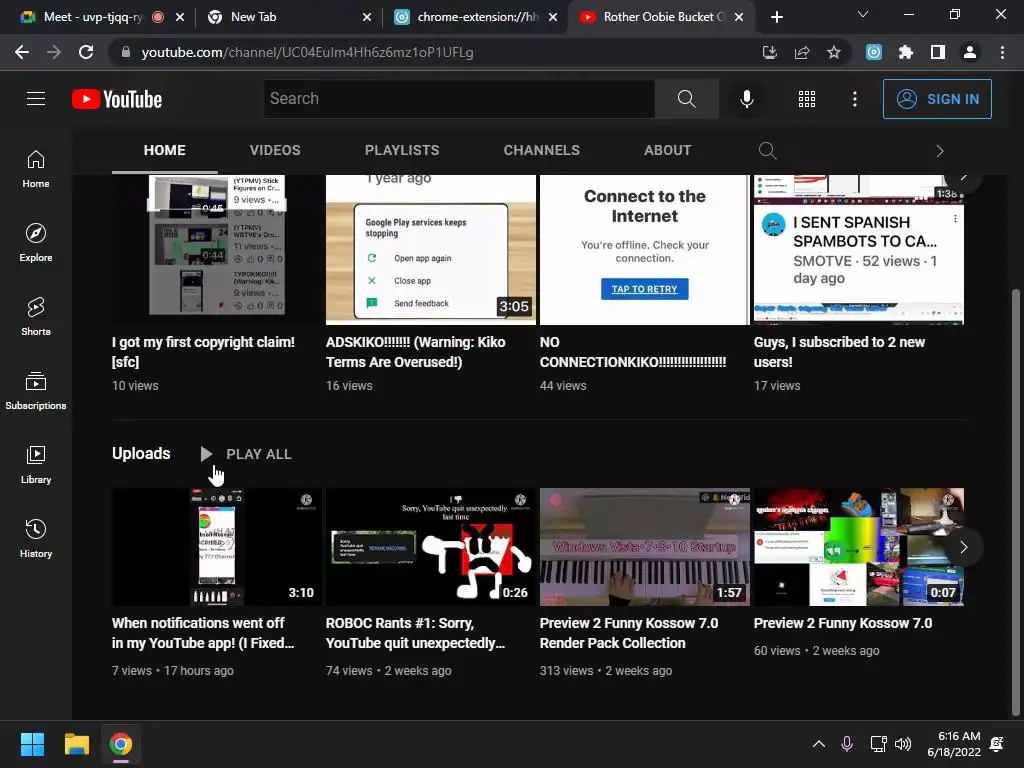Open 'ROBOC Rants #1' video title

415,633
